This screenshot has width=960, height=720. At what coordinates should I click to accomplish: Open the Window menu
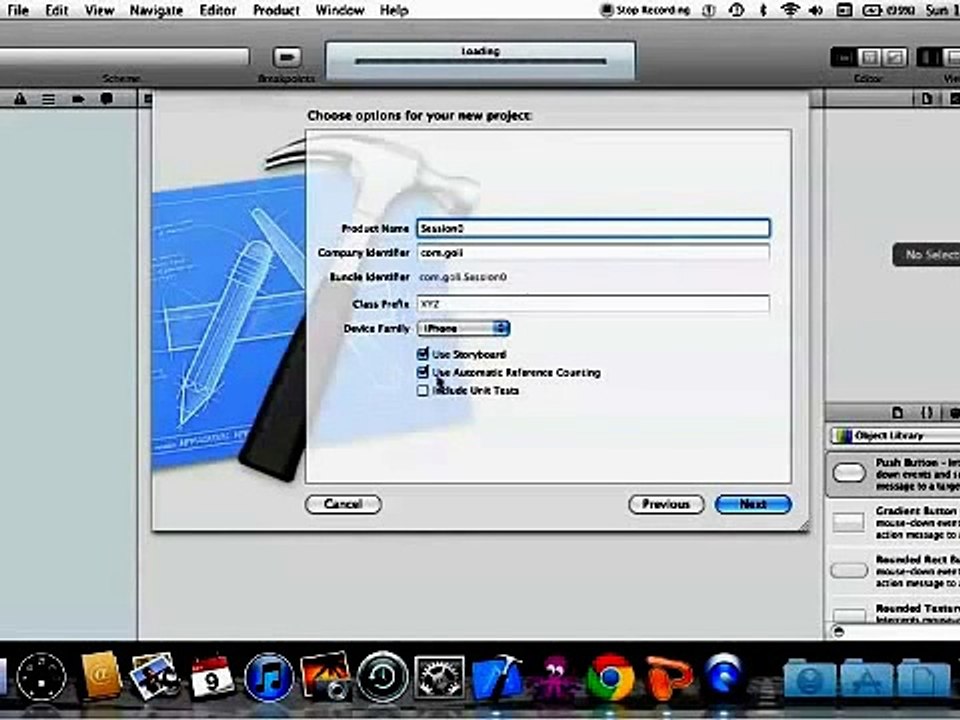coord(340,10)
